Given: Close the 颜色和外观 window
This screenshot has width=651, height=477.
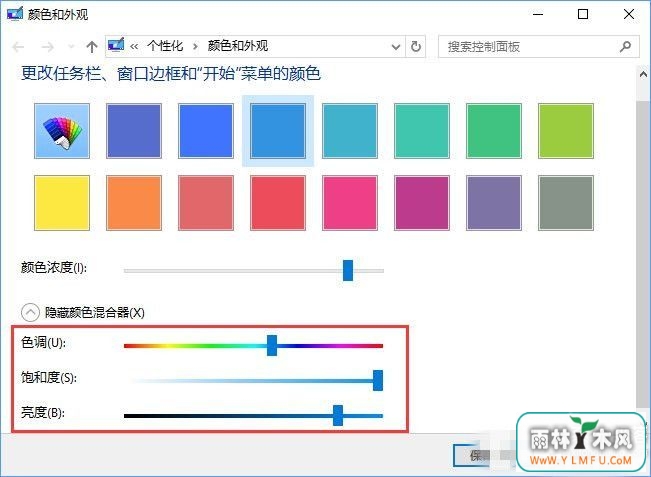Looking at the screenshot, I should (x=629, y=14).
